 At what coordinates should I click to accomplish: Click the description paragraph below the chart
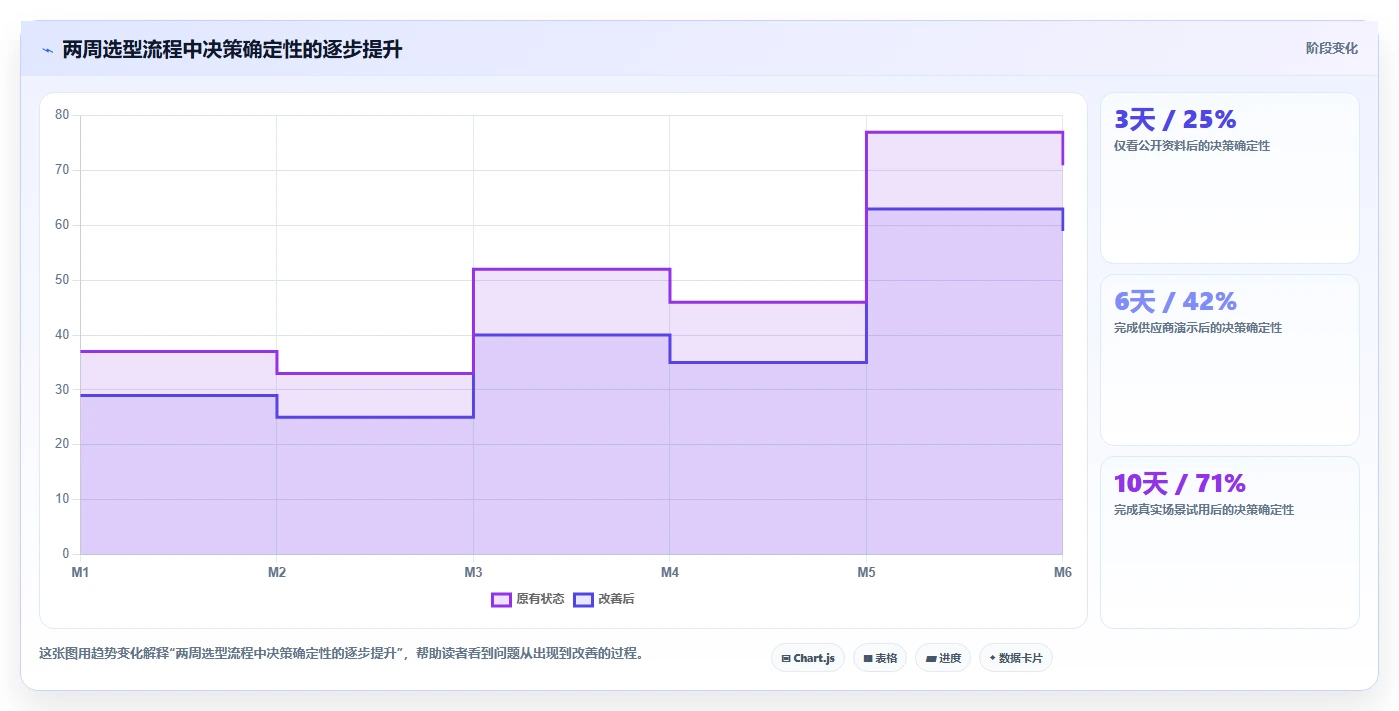coord(341,654)
